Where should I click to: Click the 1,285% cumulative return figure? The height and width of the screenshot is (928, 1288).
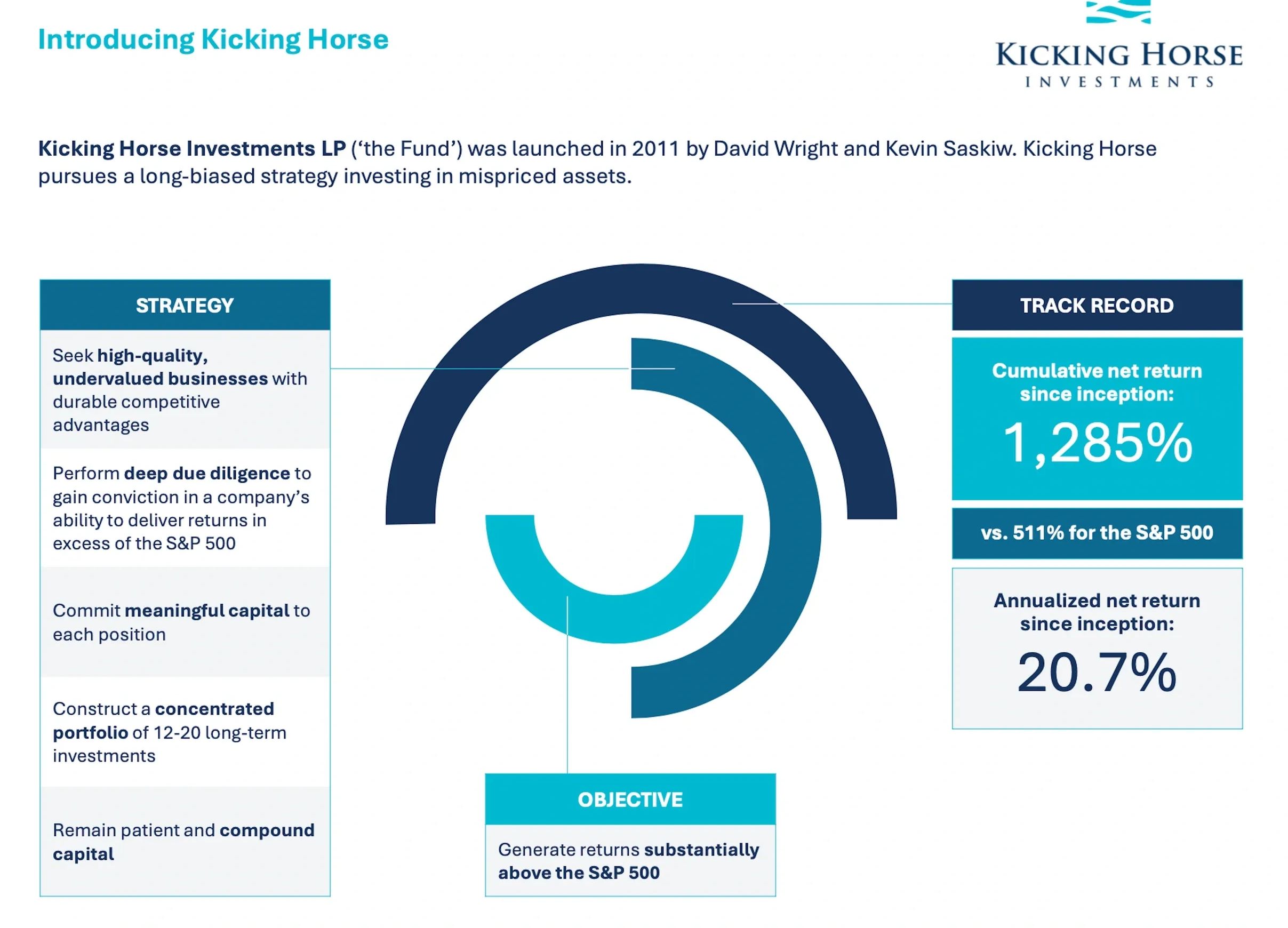tap(1097, 444)
